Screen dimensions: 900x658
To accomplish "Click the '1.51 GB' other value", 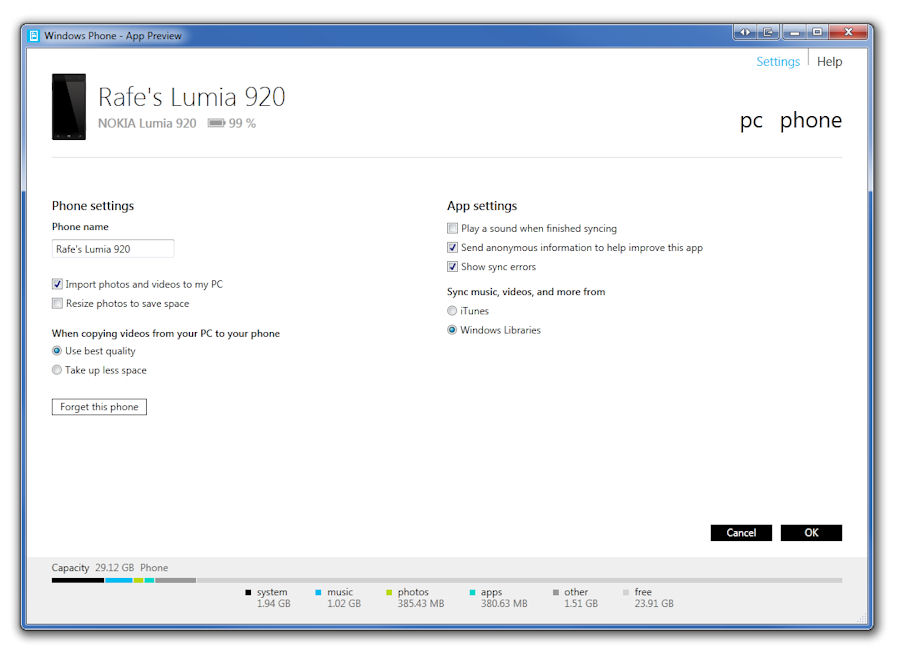I will click(581, 603).
